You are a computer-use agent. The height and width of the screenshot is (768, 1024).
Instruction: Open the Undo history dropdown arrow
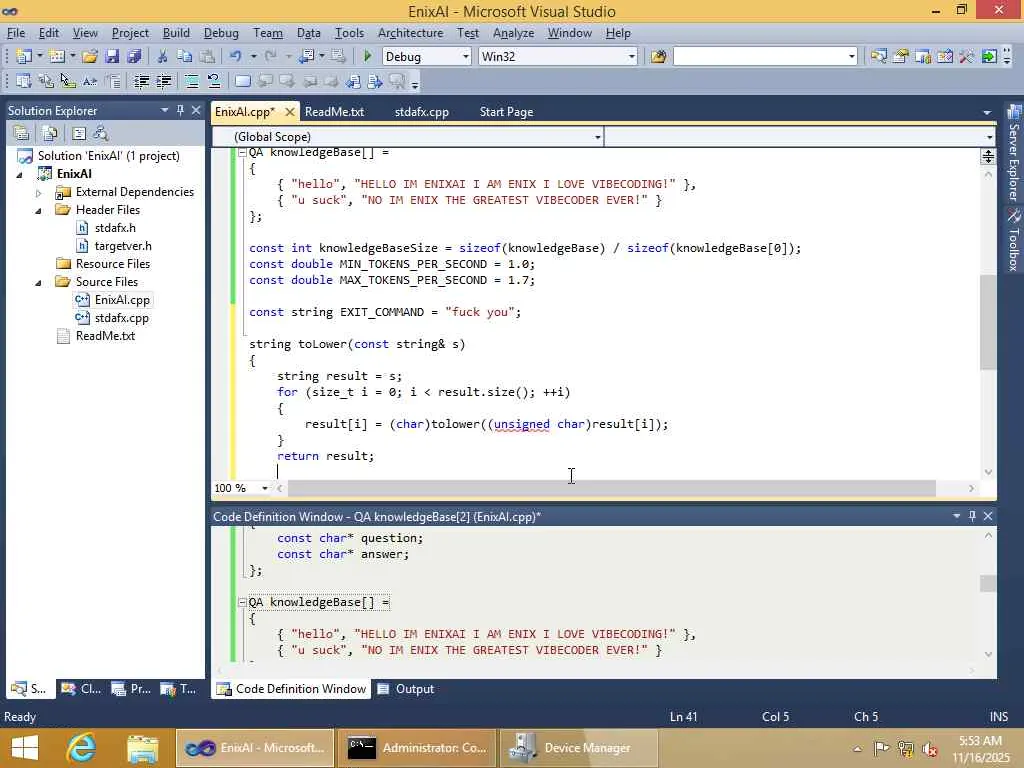[253, 57]
